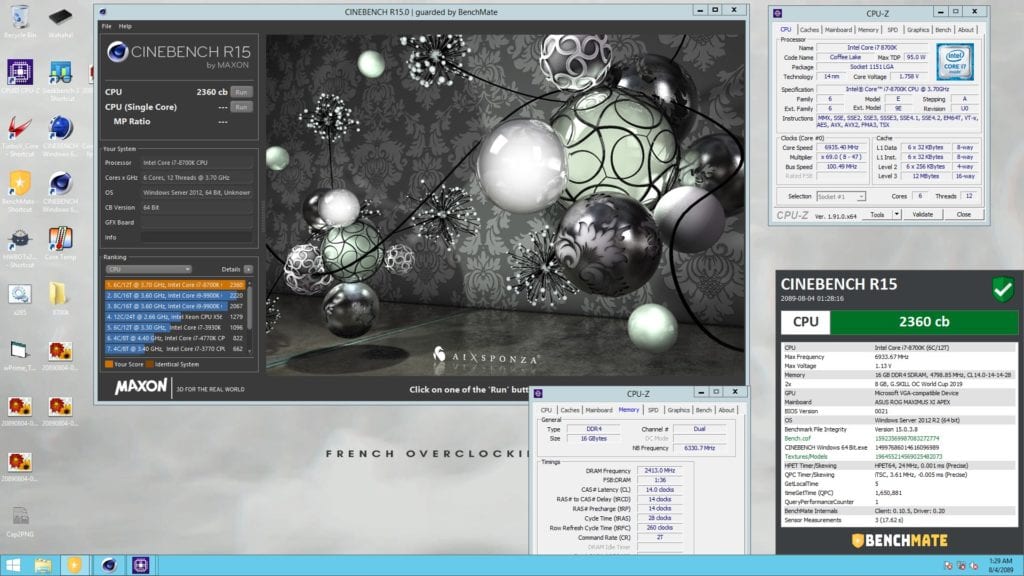Launch the BenchMate shield desktop shortcut

click(x=20, y=185)
